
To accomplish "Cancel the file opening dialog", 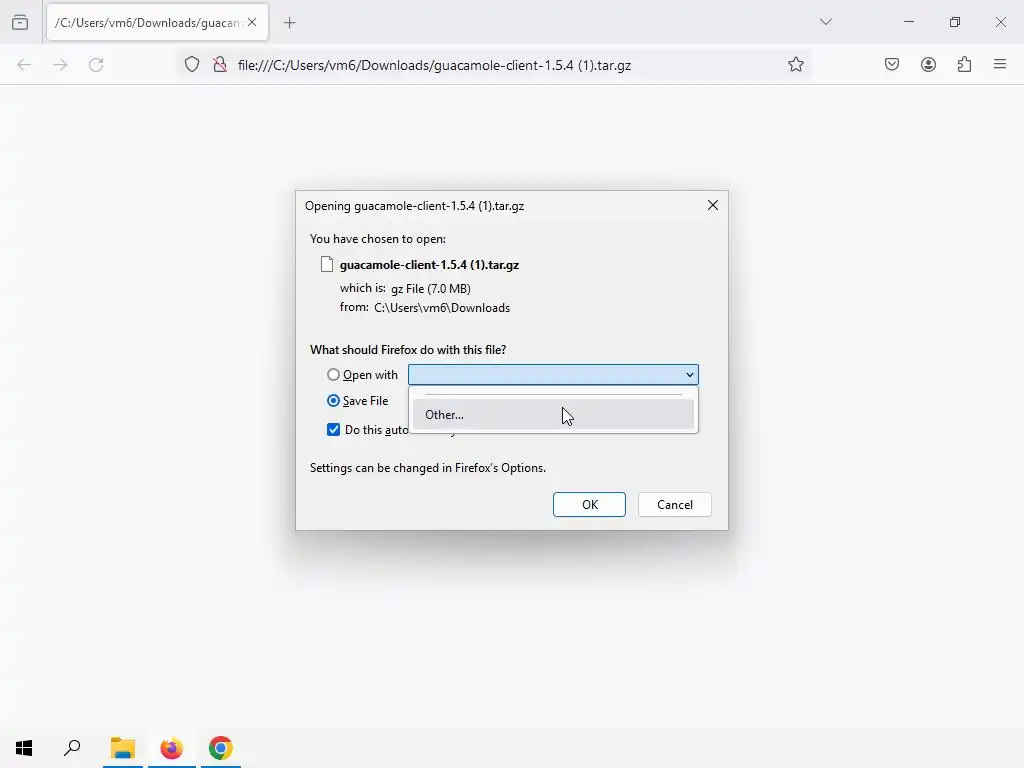I will [675, 505].
